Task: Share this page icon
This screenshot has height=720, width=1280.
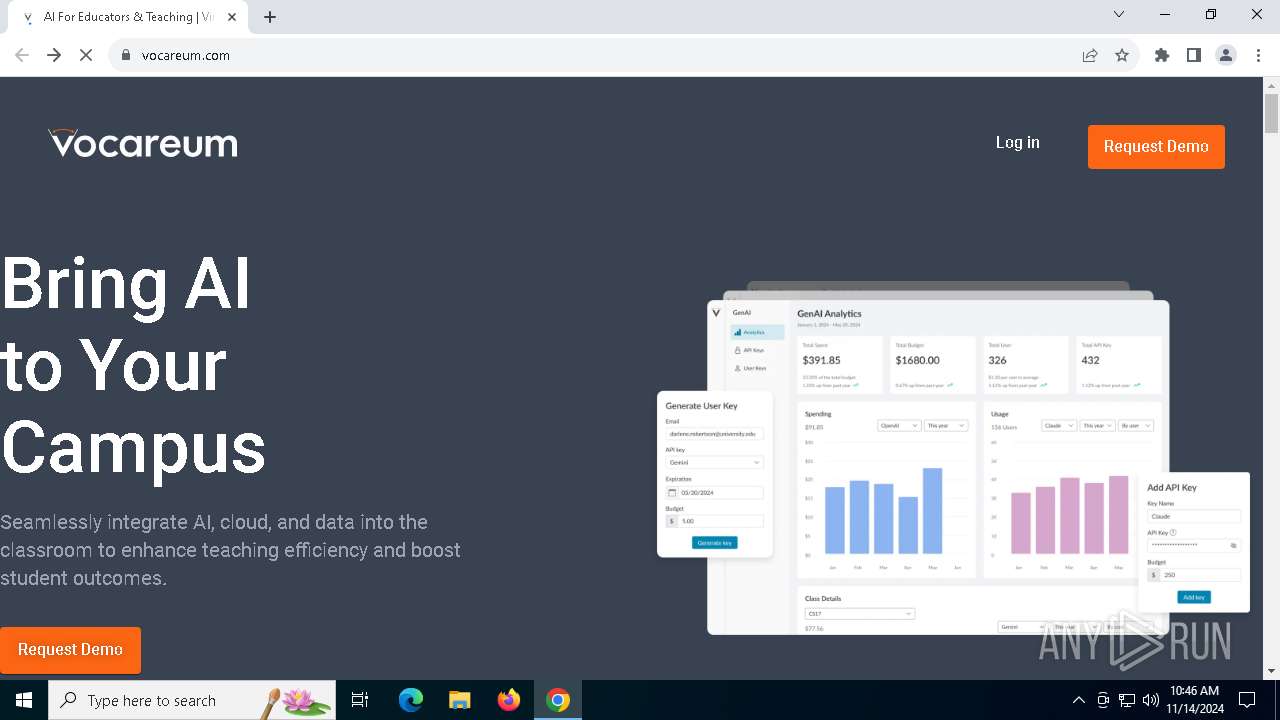Action: tap(1090, 55)
